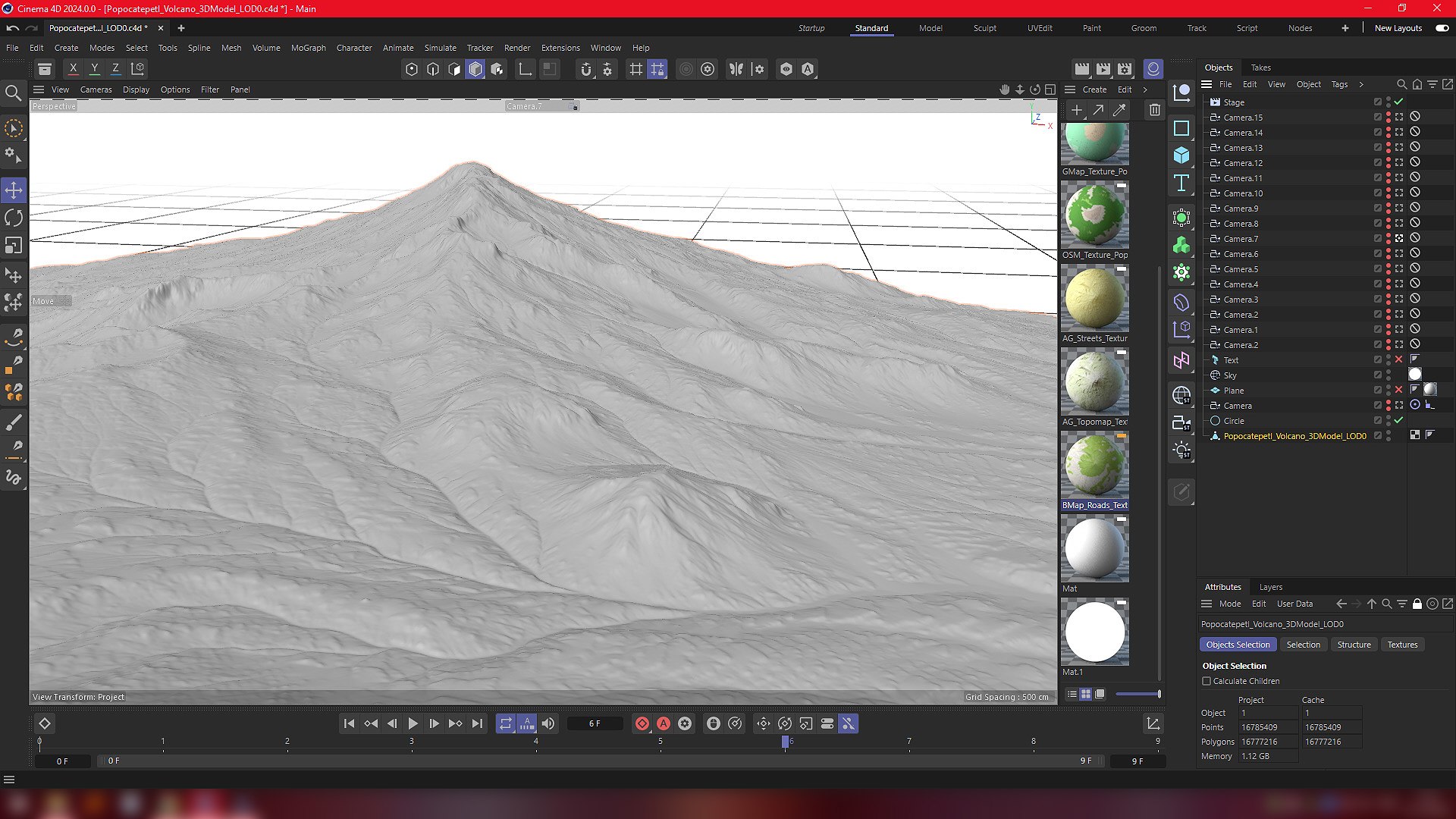This screenshot has height=819, width=1456.
Task: Open the Object Manager hamburger menu
Action: coord(1207,84)
